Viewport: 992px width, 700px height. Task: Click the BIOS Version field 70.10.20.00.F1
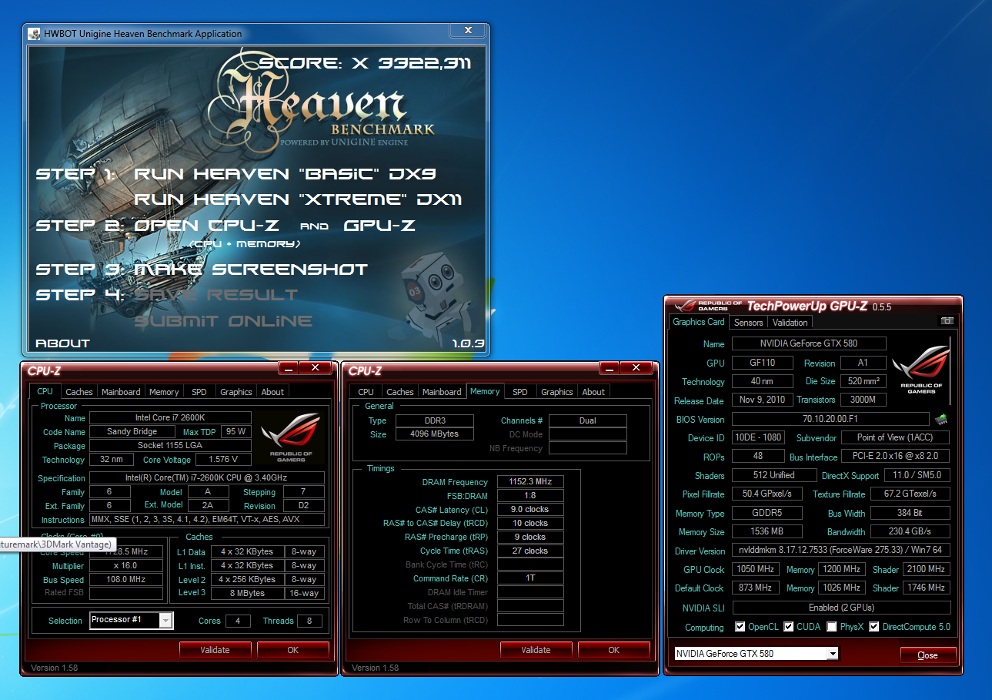pyautogui.click(x=831, y=419)
